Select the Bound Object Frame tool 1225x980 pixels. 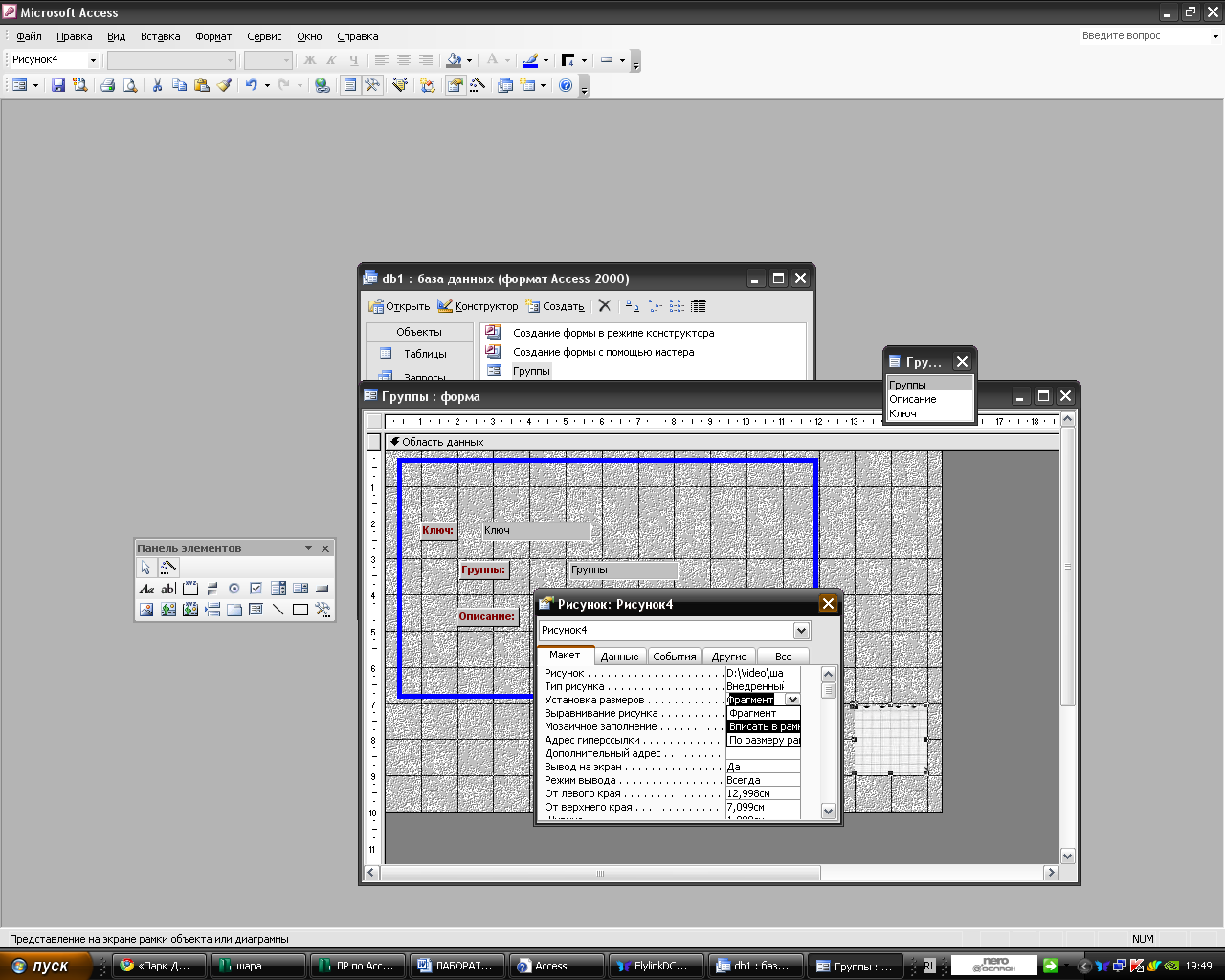190,610
